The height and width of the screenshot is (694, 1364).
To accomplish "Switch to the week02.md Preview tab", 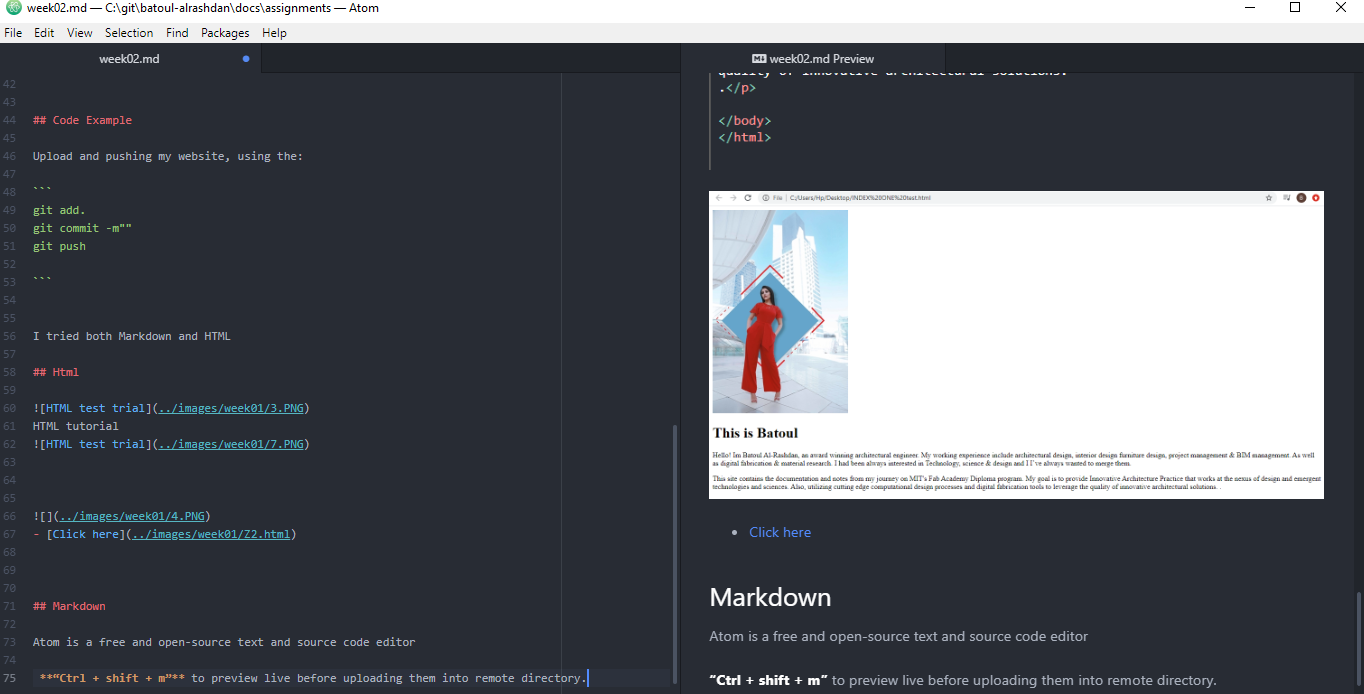I will (x=813, y=59).
